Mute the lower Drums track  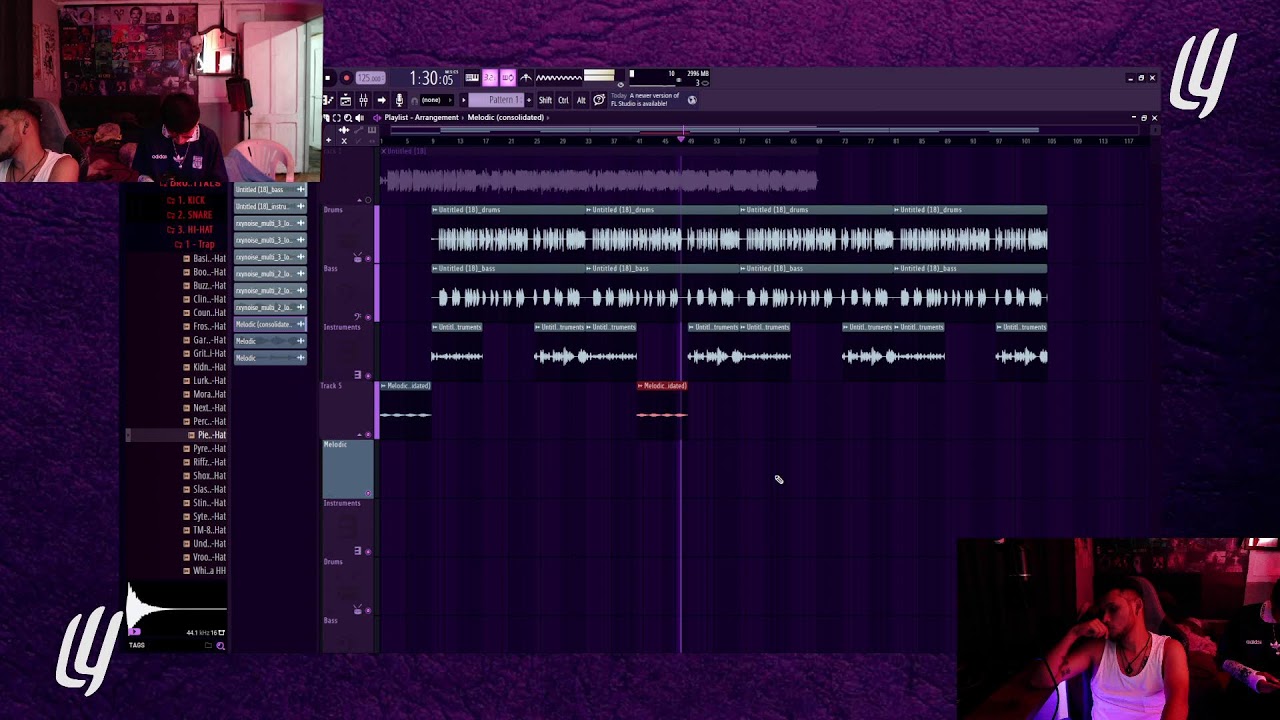[x=368, y=609]
